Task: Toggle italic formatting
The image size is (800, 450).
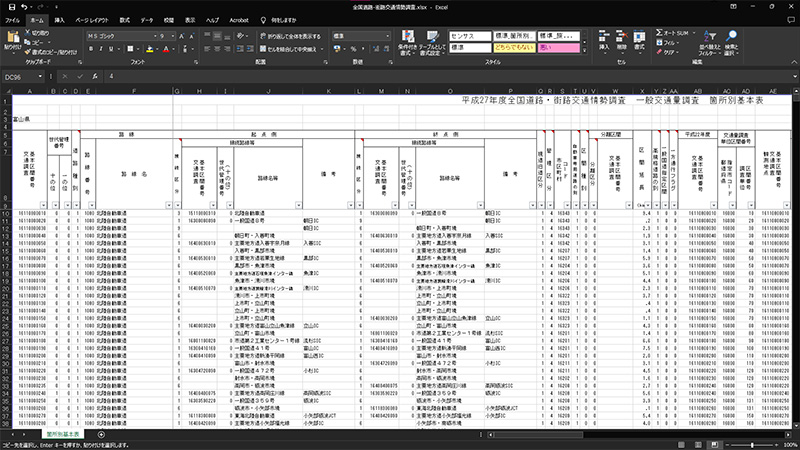Action: tap(101, 48)
